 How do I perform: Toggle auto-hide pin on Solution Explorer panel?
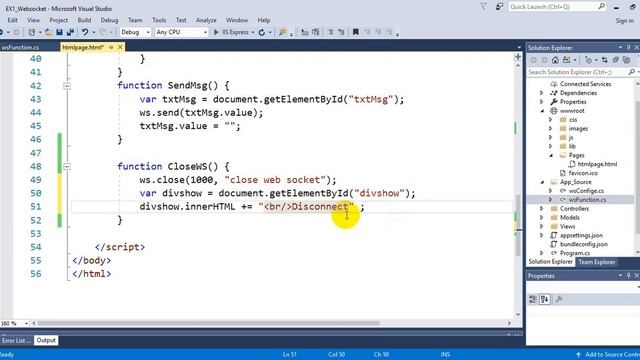629,48
